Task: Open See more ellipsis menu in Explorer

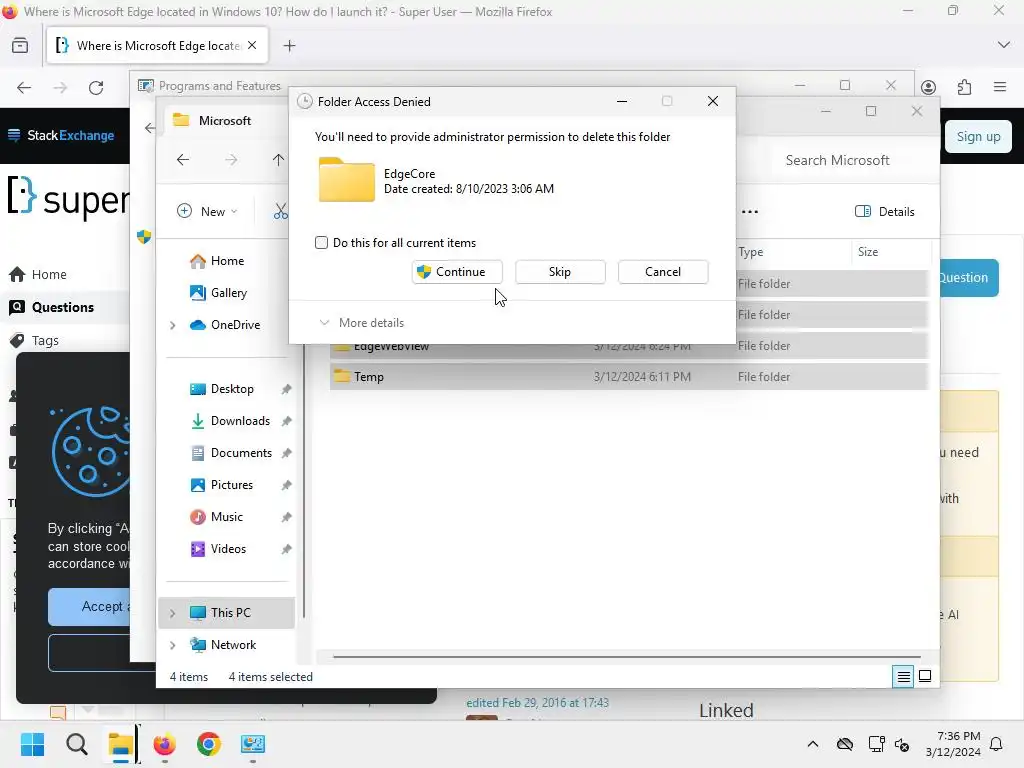Action: tap(750, 212)
